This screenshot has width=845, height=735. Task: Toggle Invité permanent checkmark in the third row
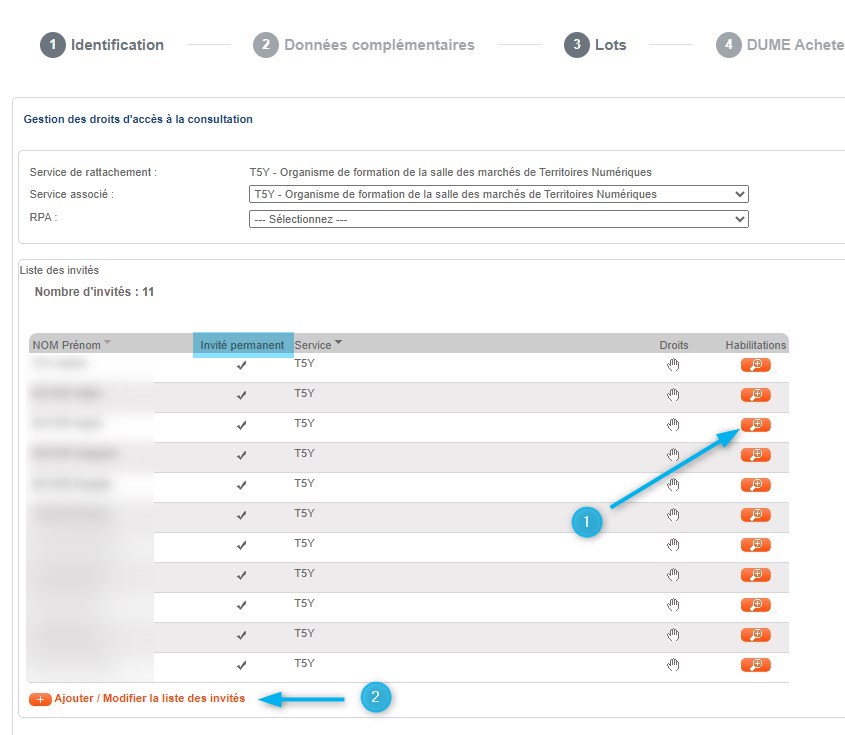pyautogui.click(x=241, y=426)
